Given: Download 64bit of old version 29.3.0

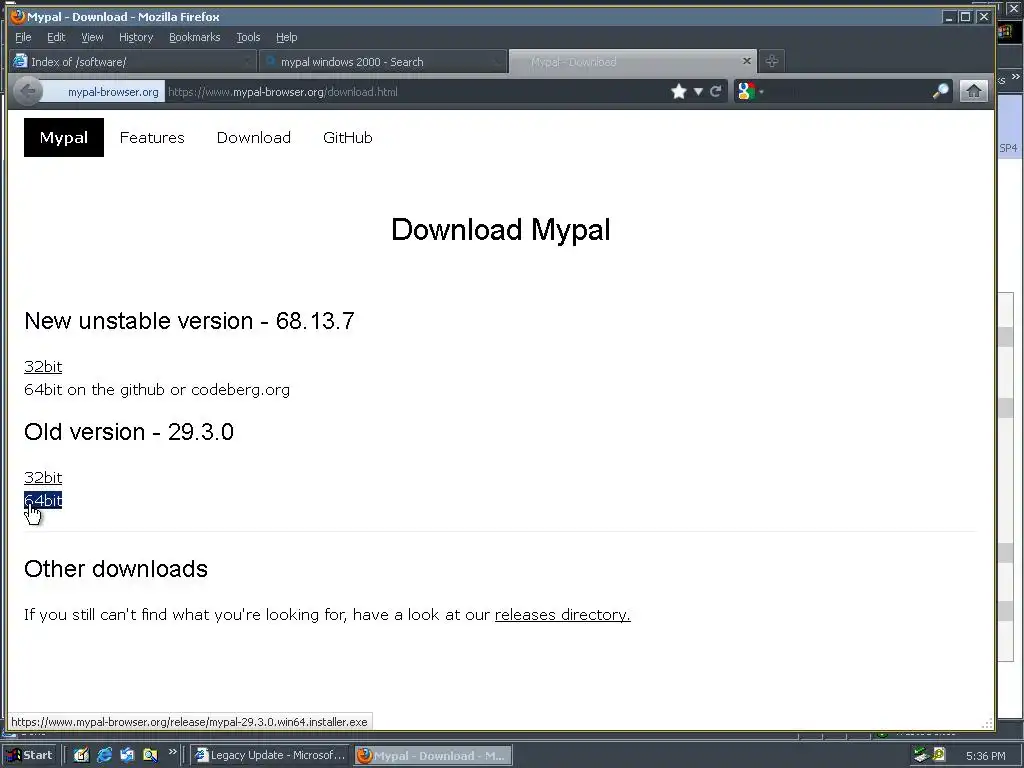Looking at the screenshot, I should click(43, 500).
